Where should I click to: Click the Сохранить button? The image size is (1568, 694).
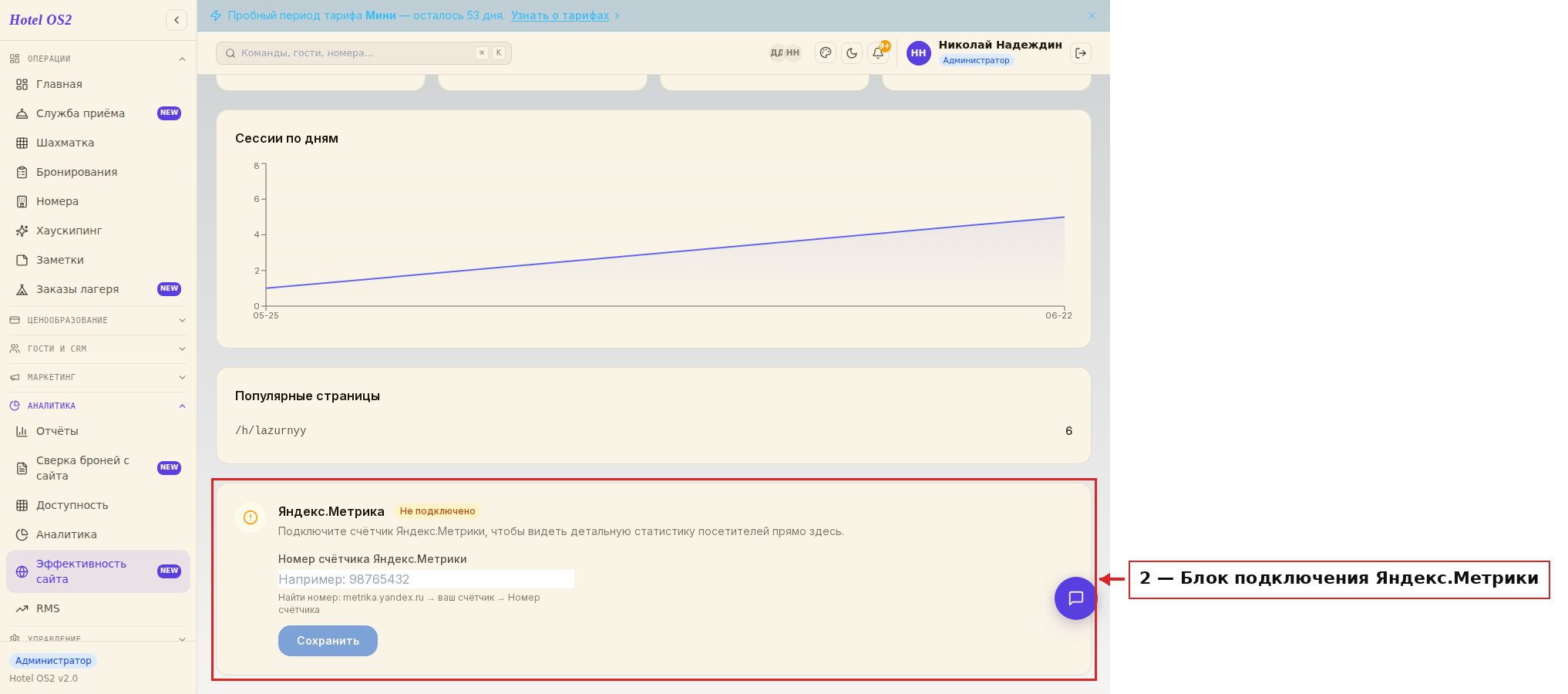328,641
